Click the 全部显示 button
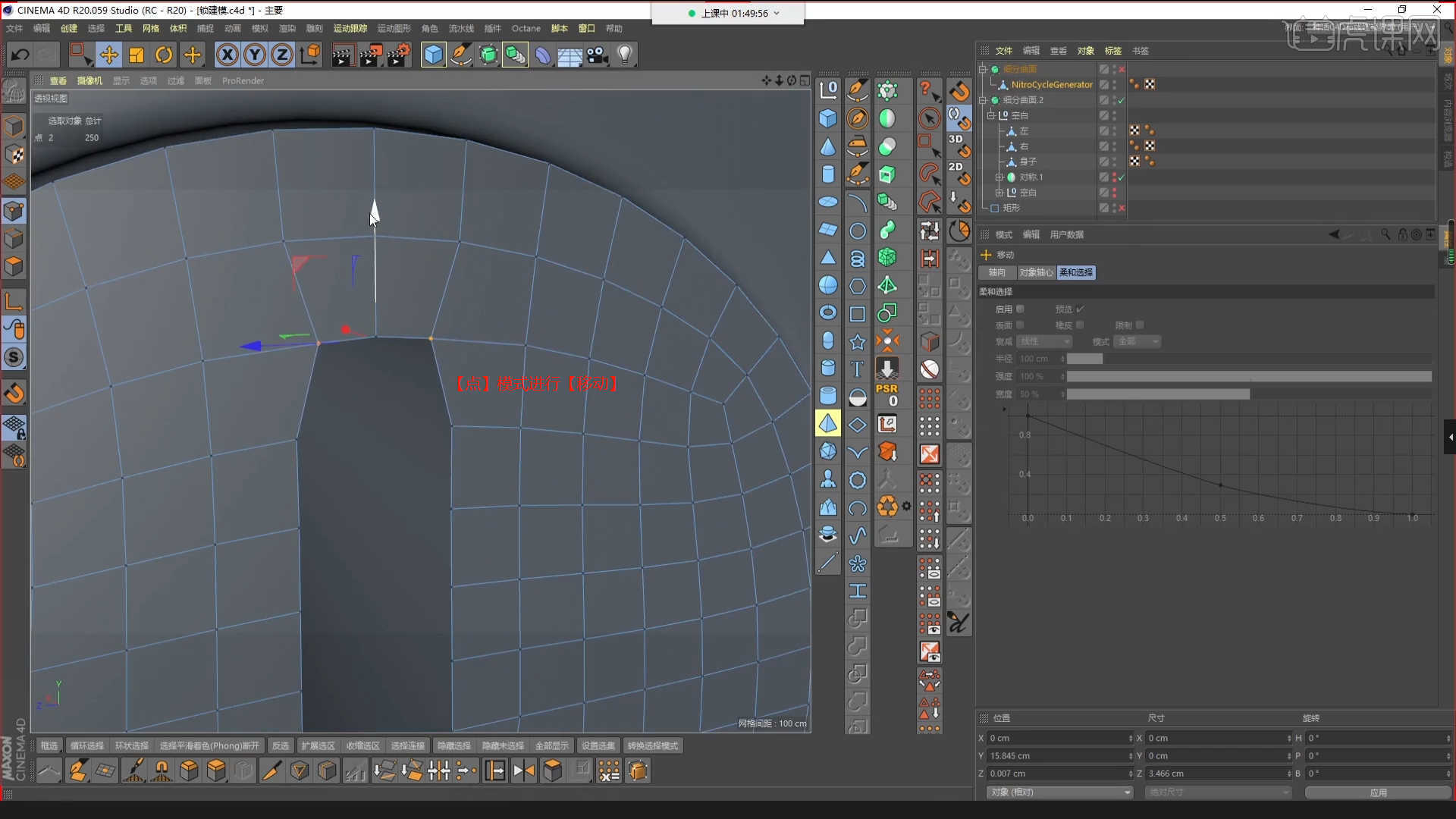 point(551,745)
